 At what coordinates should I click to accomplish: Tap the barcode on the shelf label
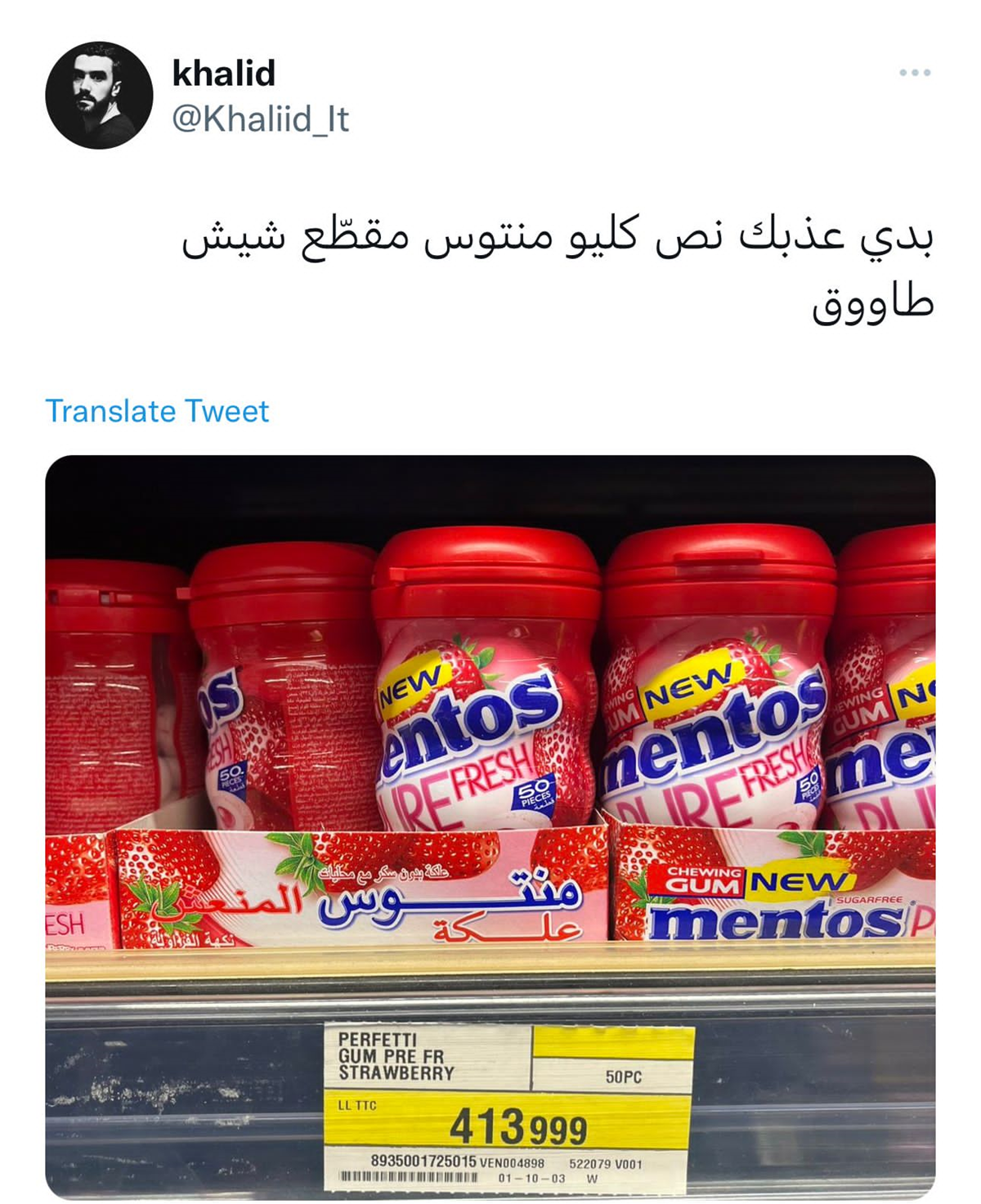click(409, 1177)
